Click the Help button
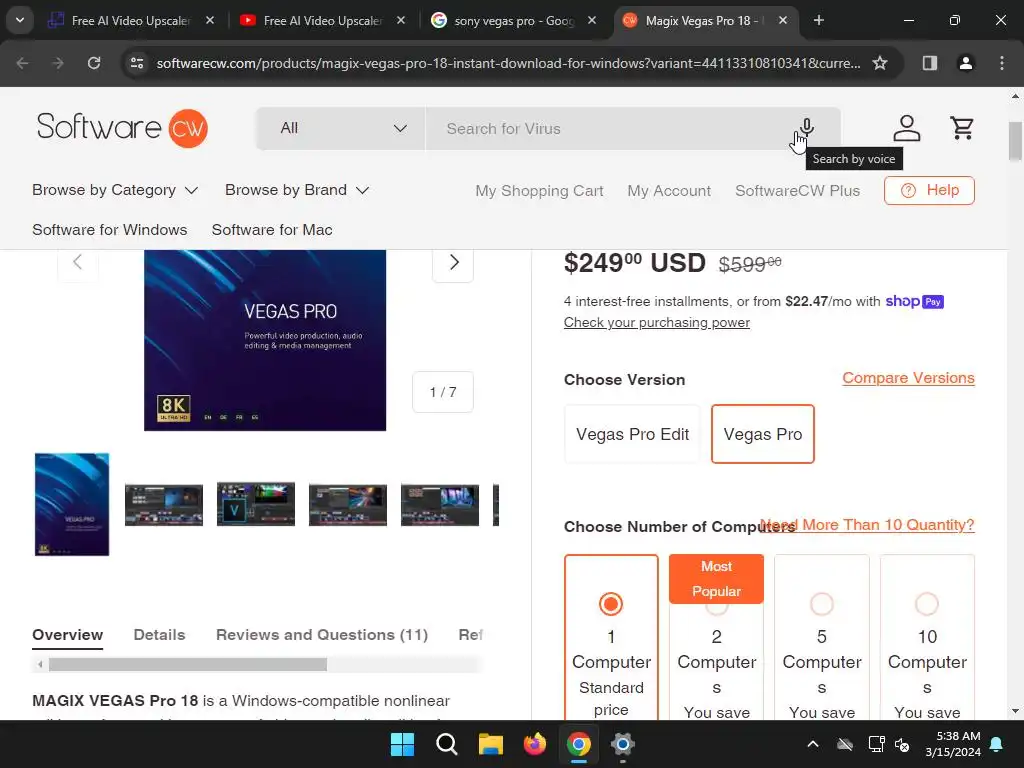1024x768 pixels. [x=929, y=190]
